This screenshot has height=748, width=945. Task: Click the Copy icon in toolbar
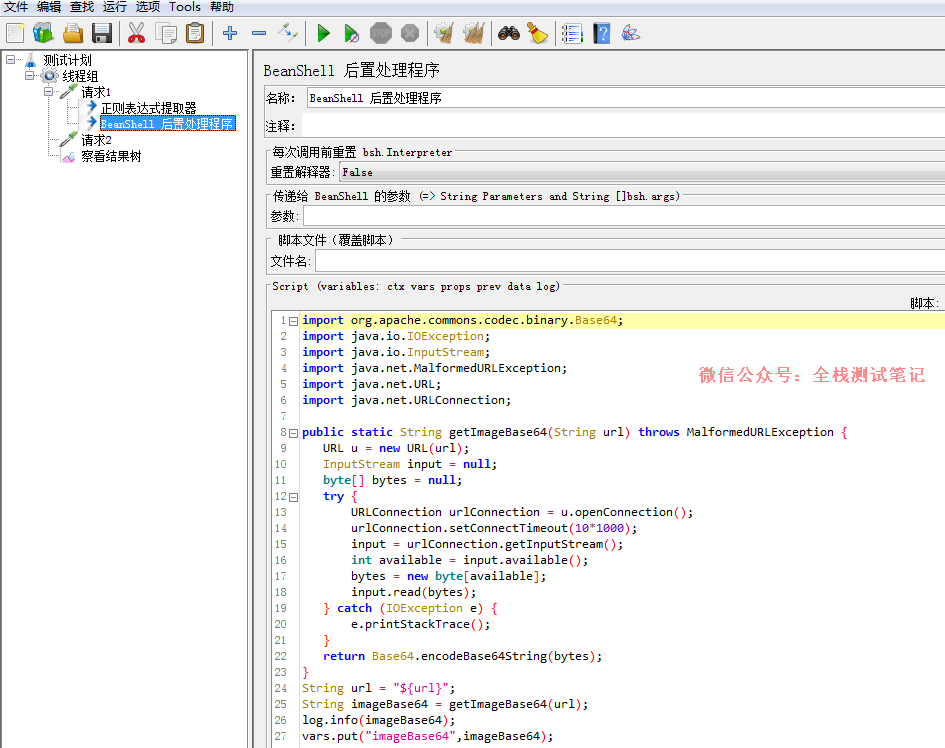(166, 33)
